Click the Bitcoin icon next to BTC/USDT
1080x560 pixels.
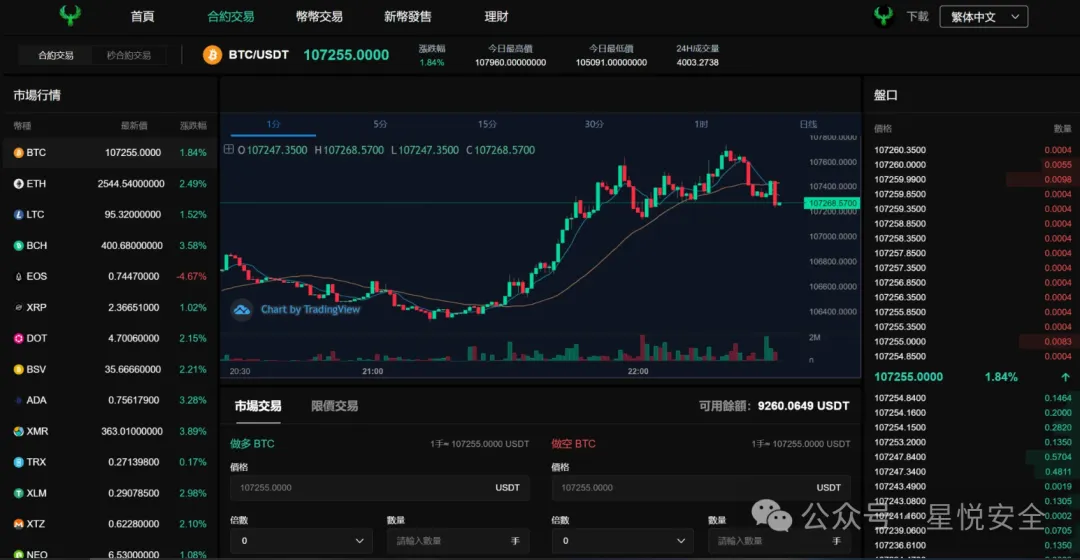click(212, 54)
